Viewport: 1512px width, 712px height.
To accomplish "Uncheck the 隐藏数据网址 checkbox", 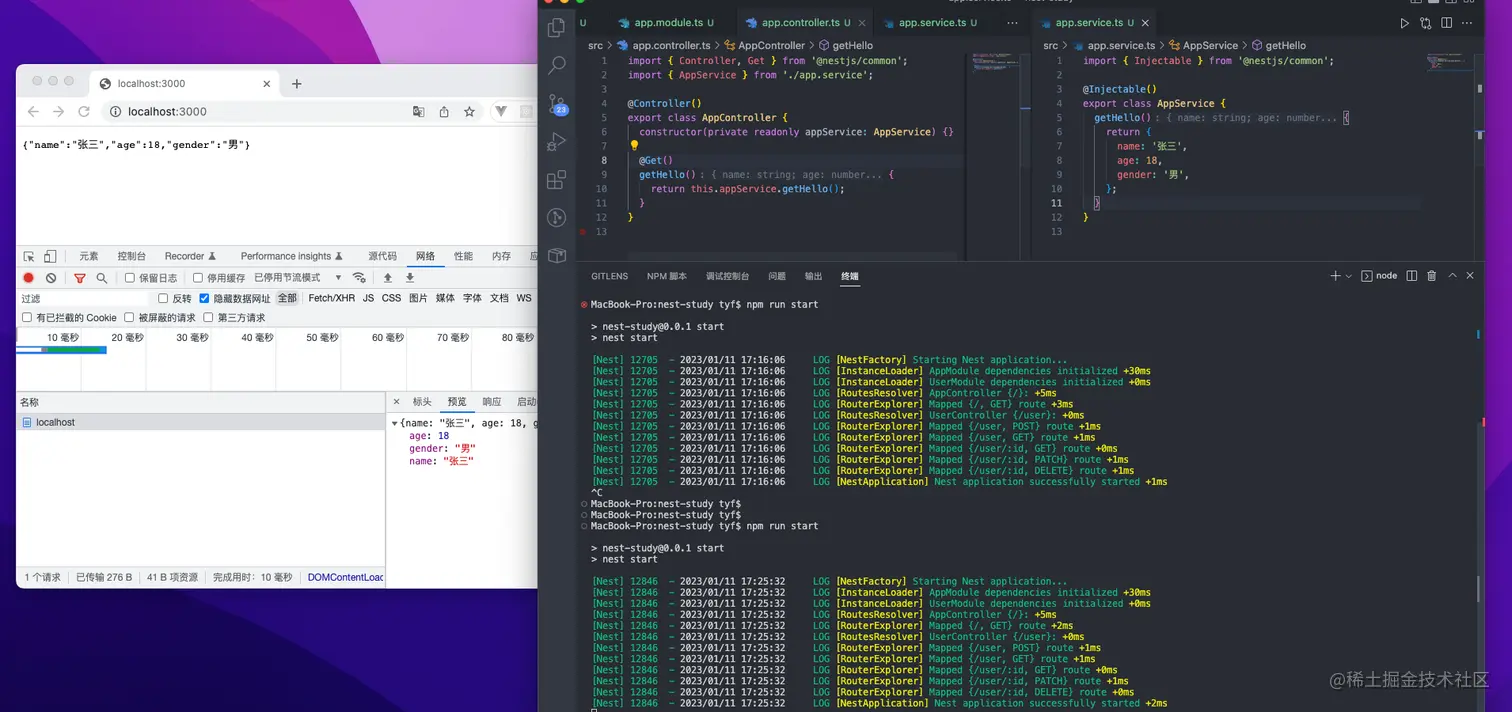I will 204,298.
